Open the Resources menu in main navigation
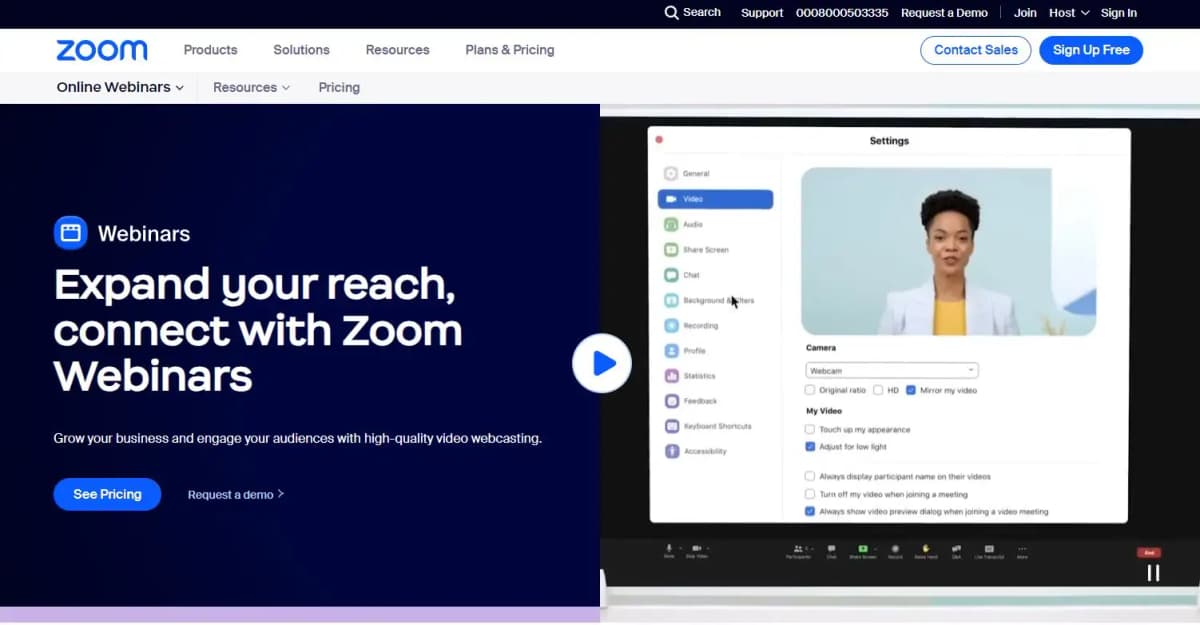The image size is (1200, 625). pyautogui.click(x=397, y=50)
